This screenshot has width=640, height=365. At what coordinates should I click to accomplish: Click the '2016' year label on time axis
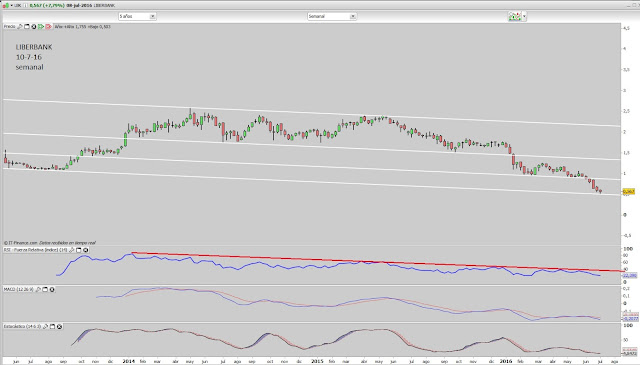coord(506,361)
